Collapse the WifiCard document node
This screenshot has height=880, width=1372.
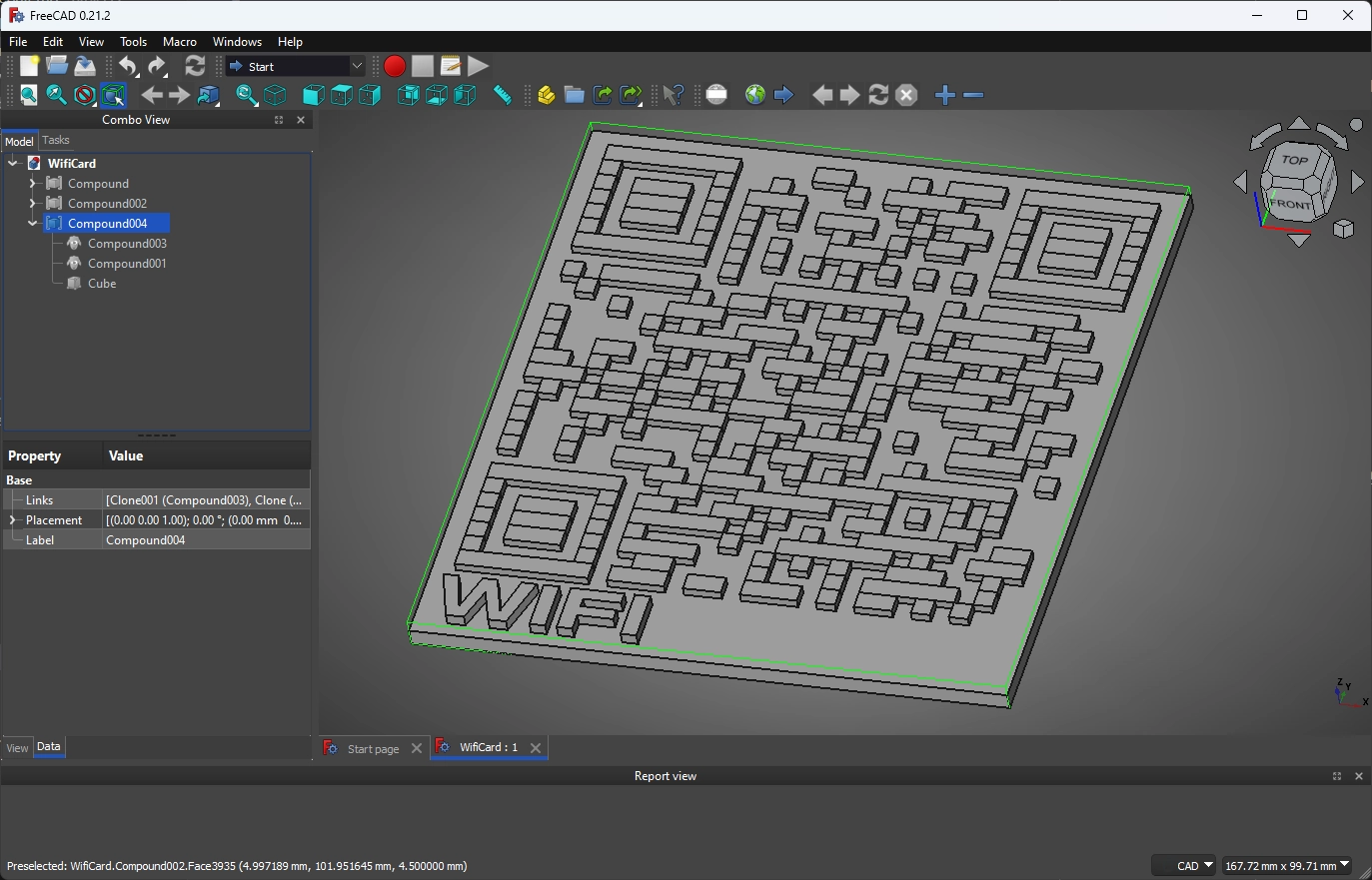pyautogui.click(x=13, y=164)
